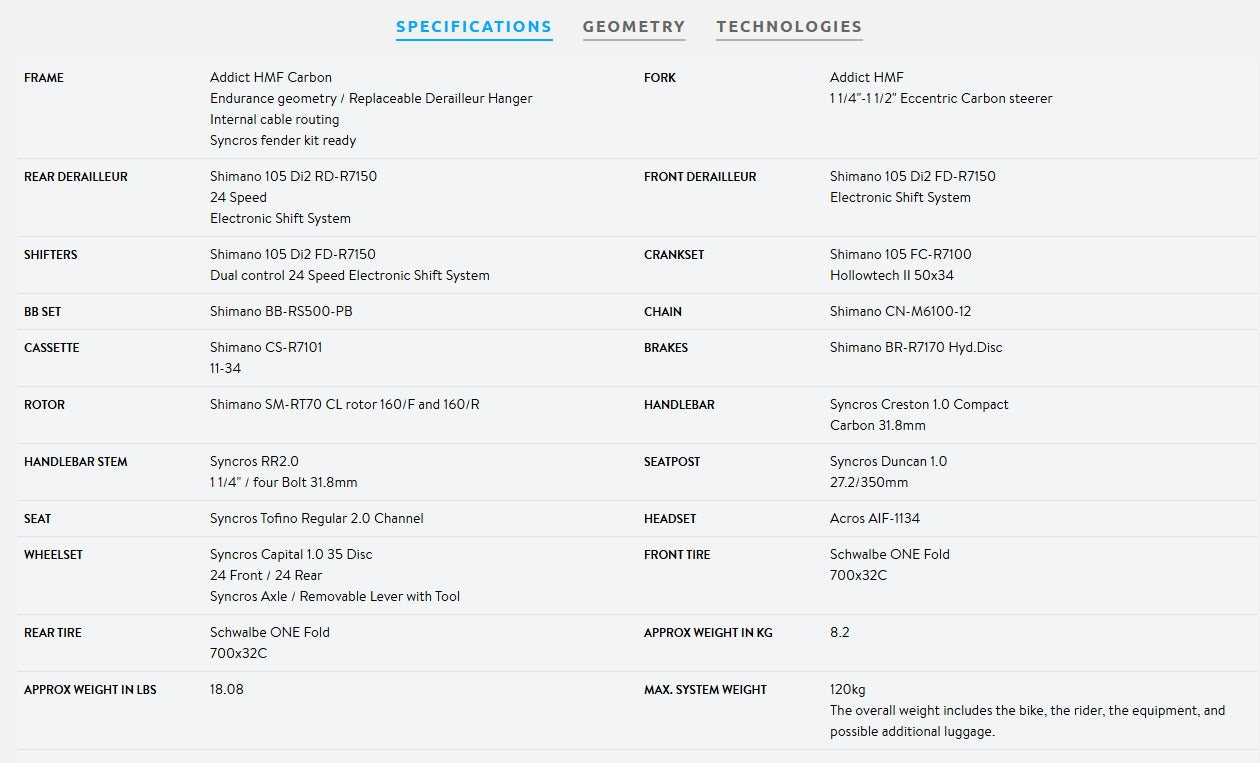
Task: Select the Syncros Creston 1.0 Compact handlebar text
Action: 919,404
